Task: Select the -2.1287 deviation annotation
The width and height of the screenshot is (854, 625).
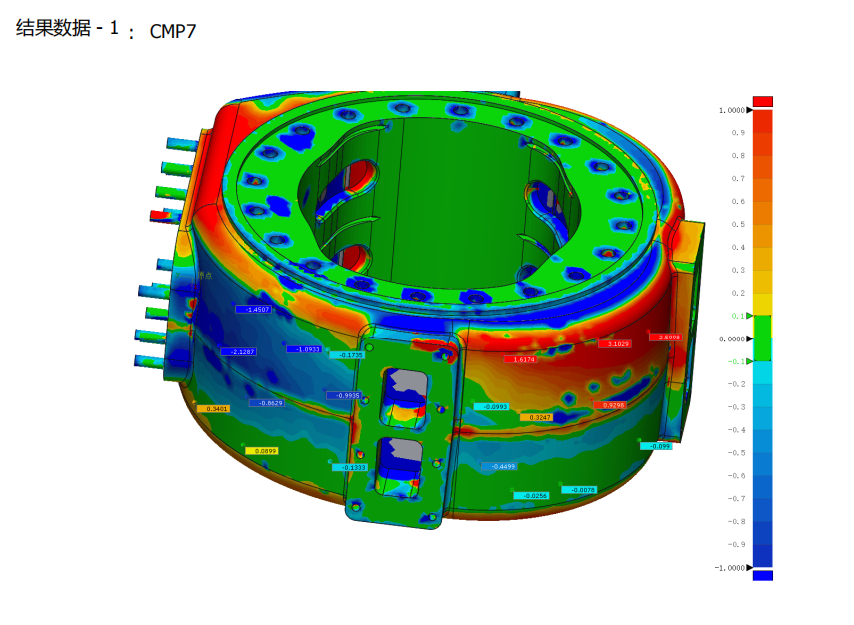Action: pos(238,352)
